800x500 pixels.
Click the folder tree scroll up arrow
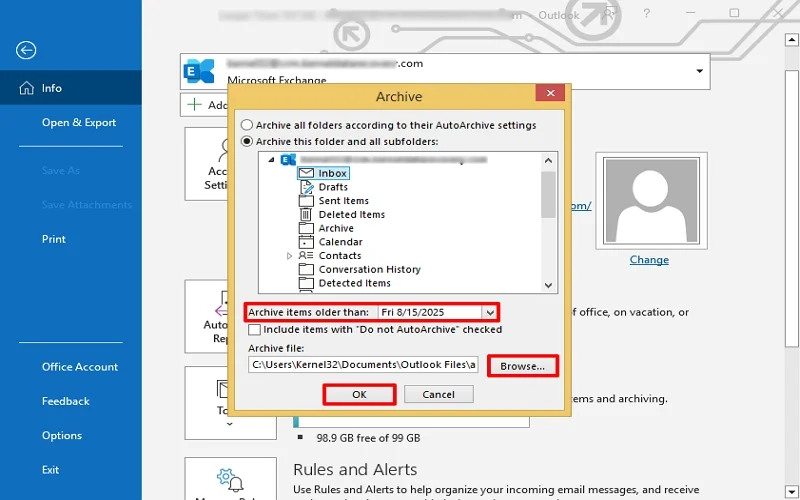[x=548, y=160]
